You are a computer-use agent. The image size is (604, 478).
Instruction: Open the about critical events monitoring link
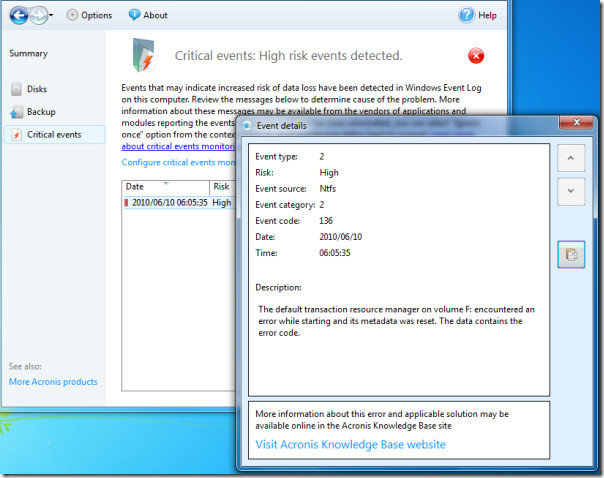(178, 146)
